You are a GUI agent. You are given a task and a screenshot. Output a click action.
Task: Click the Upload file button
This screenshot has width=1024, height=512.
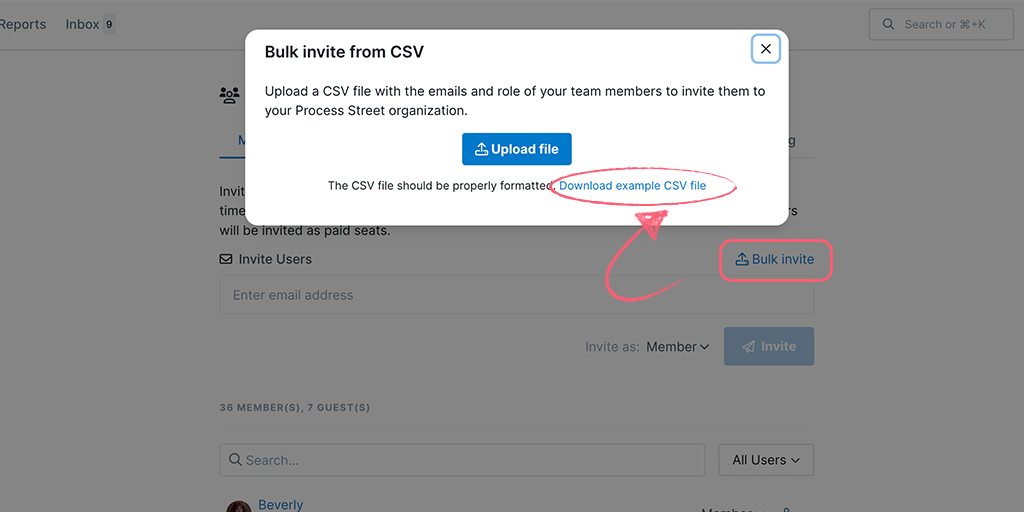click(517, 149)
